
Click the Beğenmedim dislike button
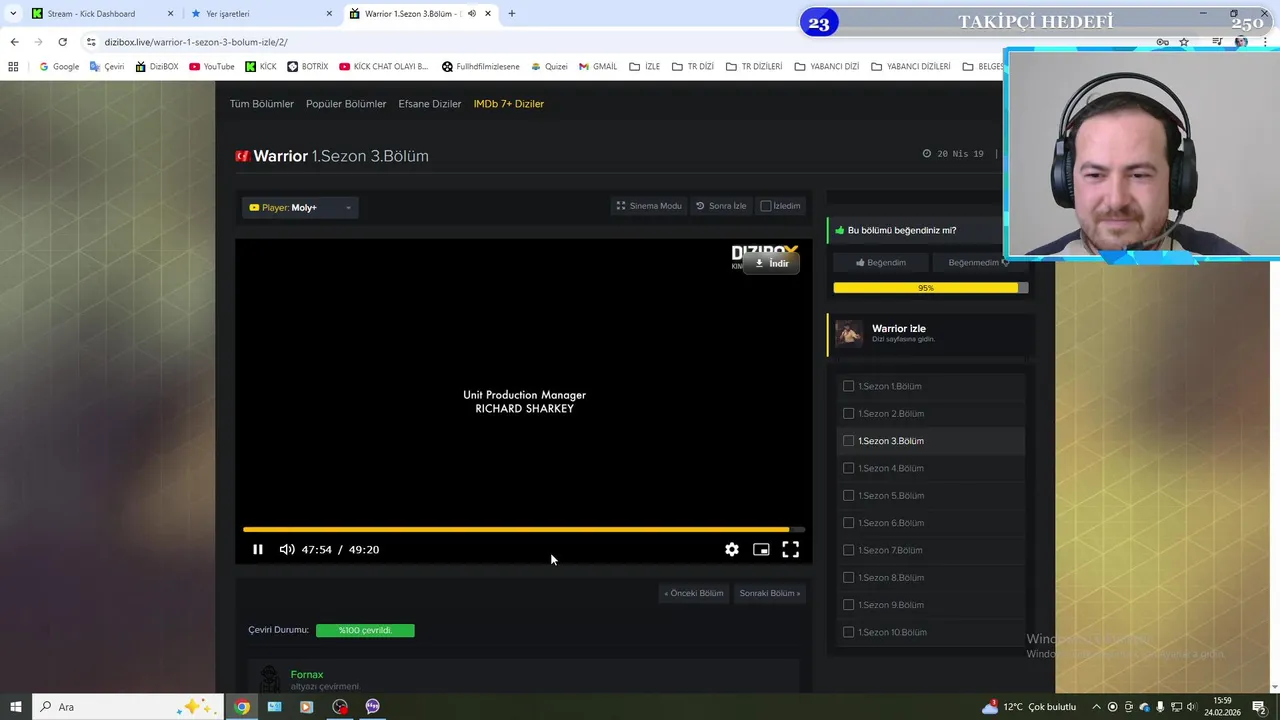coord(979,262)
